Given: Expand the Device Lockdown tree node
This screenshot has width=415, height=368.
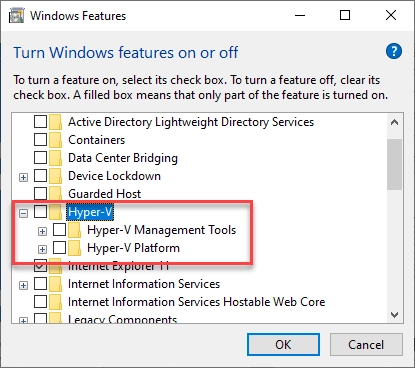Looking at the screenshot, I should [23, 177].
